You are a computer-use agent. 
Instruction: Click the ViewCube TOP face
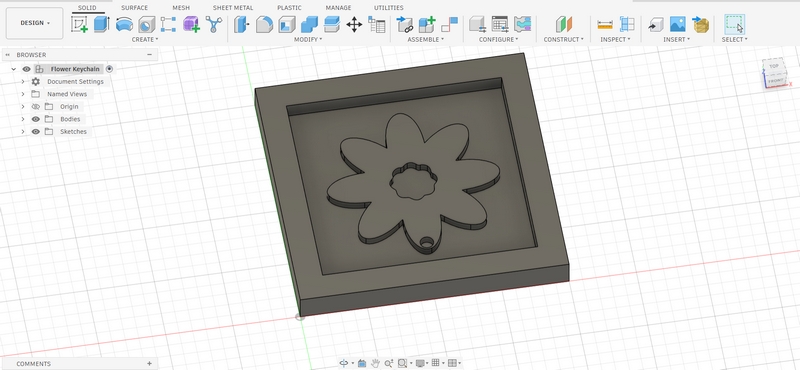pos(774,66)
